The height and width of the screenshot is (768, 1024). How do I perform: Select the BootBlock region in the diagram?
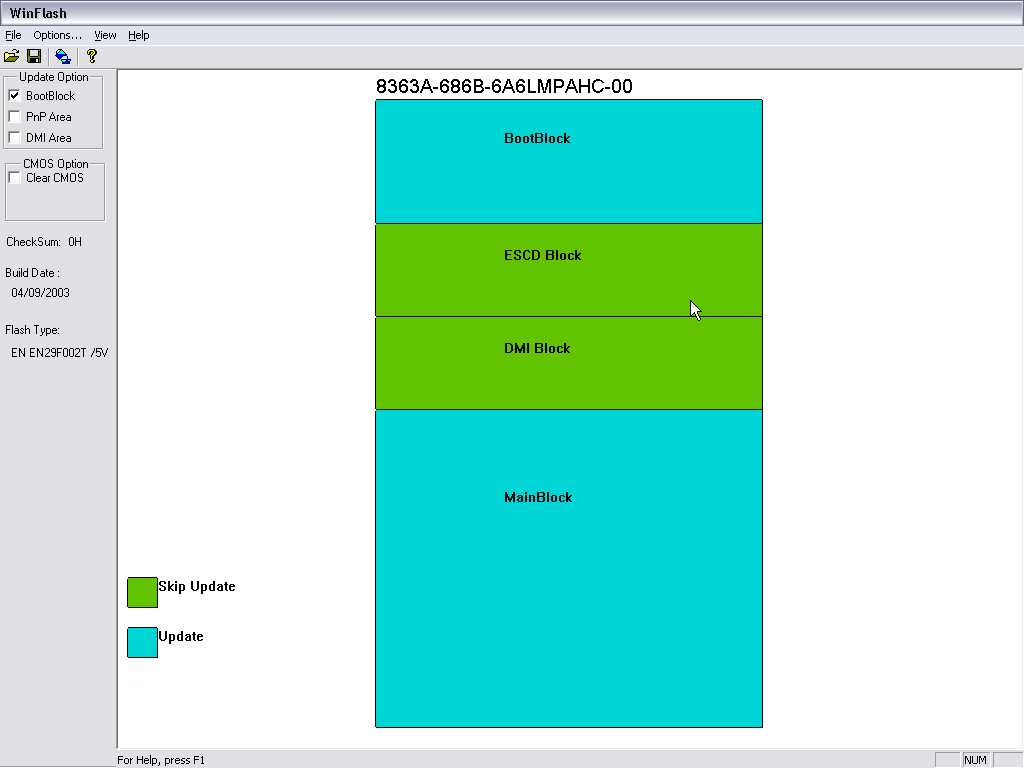(569, 161)
